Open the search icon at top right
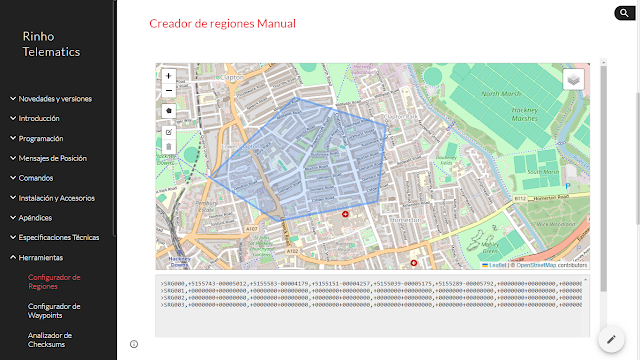 (x=624, y=13)
